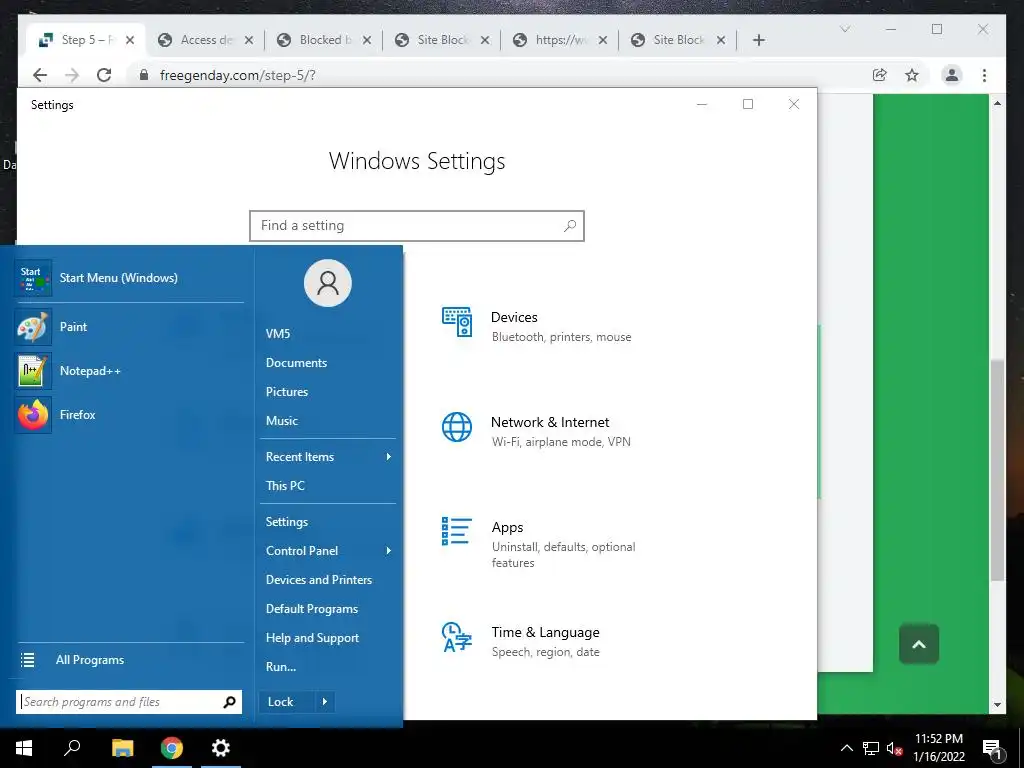Open Firefox from the start menu
The width and height of the screenshot is (1024, 768).
pos(129,415)
